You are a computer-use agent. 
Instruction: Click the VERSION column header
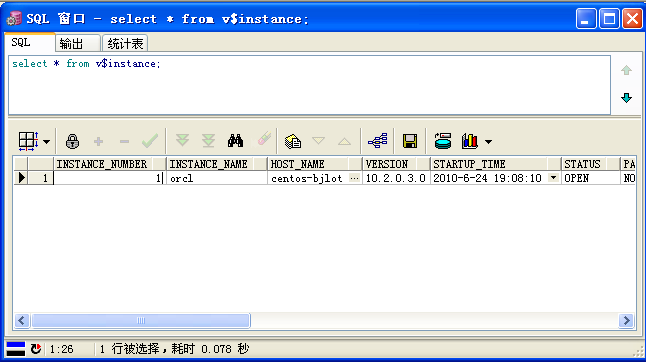pyautogui.click(x=396, y=164)
